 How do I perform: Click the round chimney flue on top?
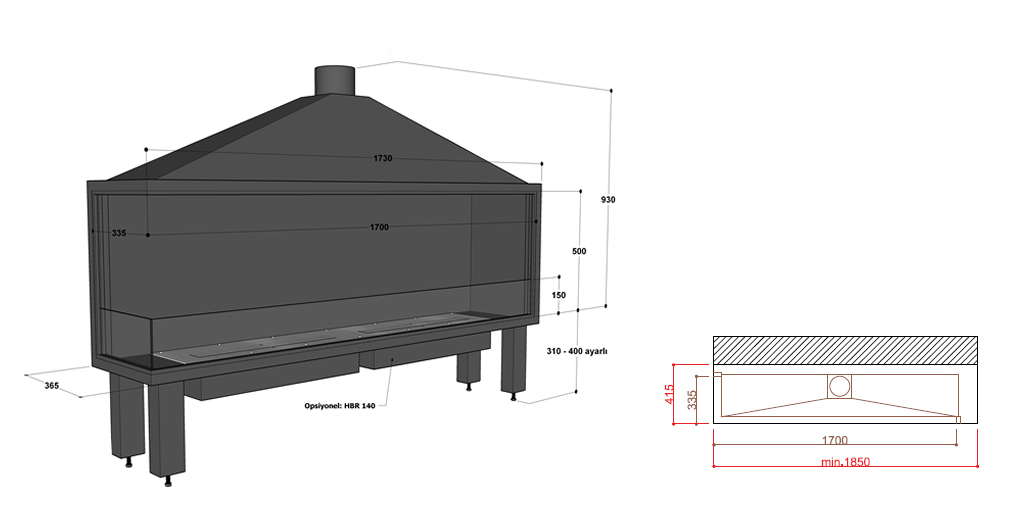click(x=335, y=81)
